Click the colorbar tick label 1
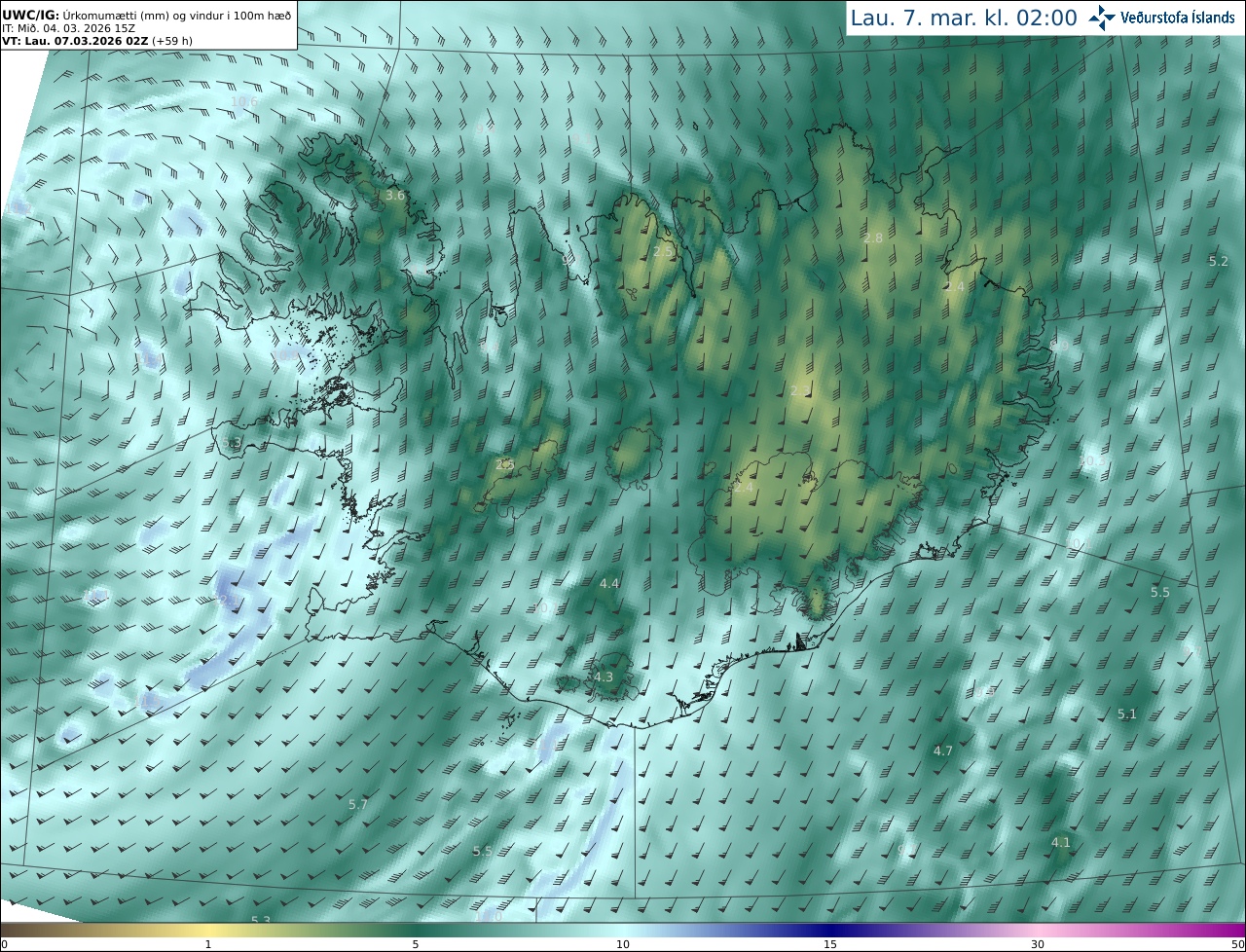Image resolution: width=1246 pixels, height=952 pixels. (x=208, y=944)
